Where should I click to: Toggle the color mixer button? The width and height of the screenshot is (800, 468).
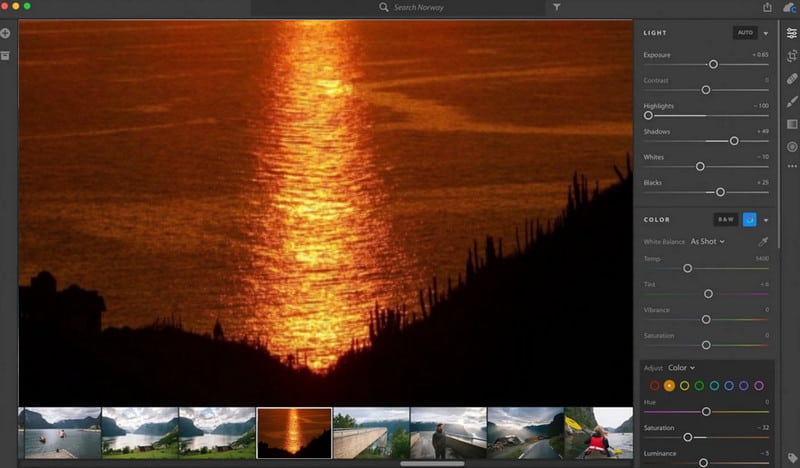tap(749, 219)
